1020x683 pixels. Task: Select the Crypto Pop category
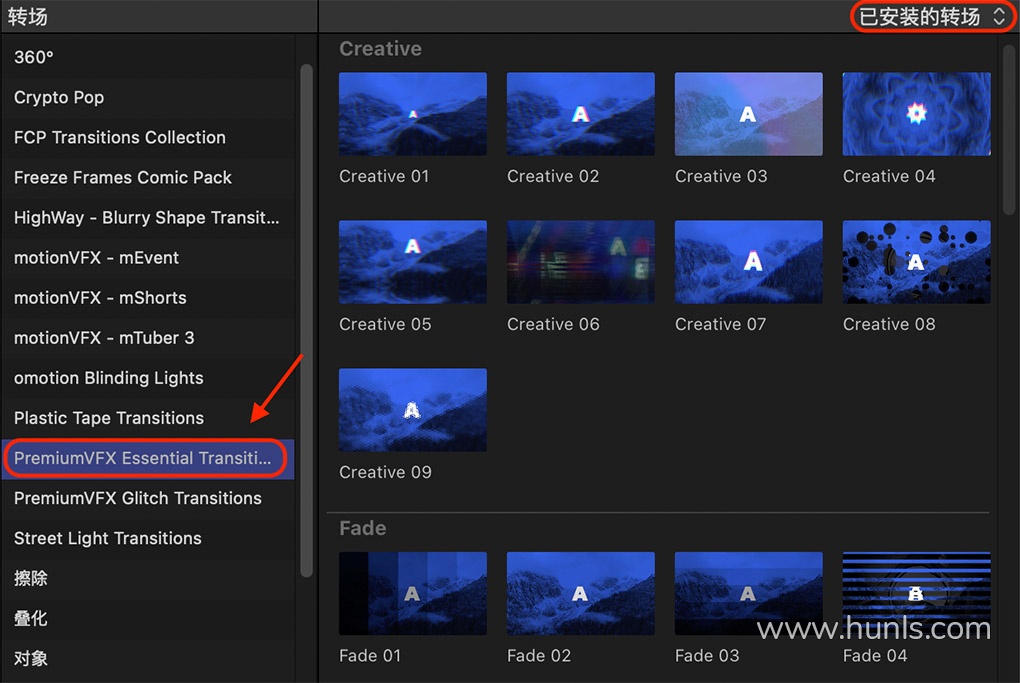(148, 98)
